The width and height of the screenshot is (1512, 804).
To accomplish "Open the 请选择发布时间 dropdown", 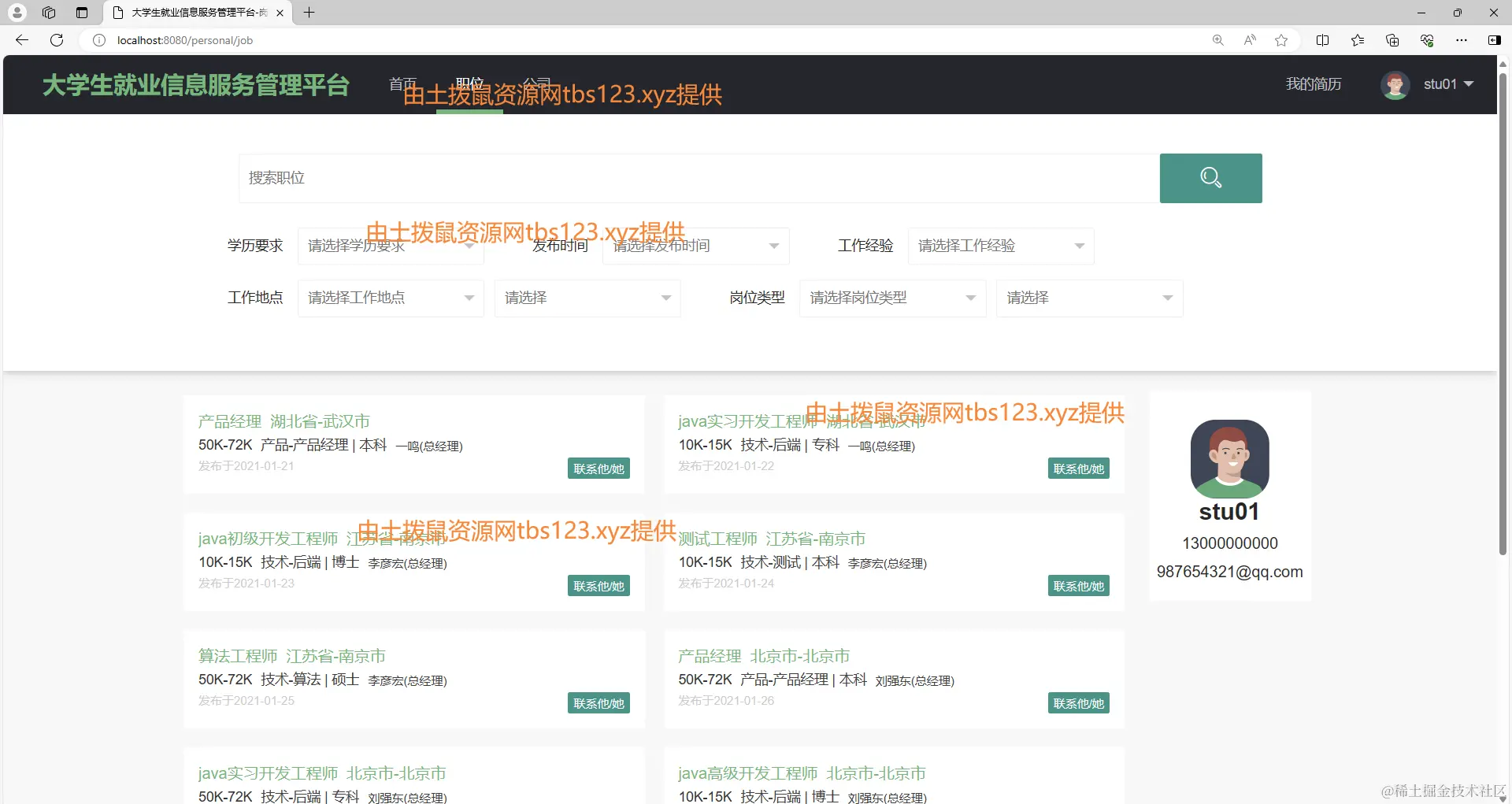I will click(x=696, y=246).
